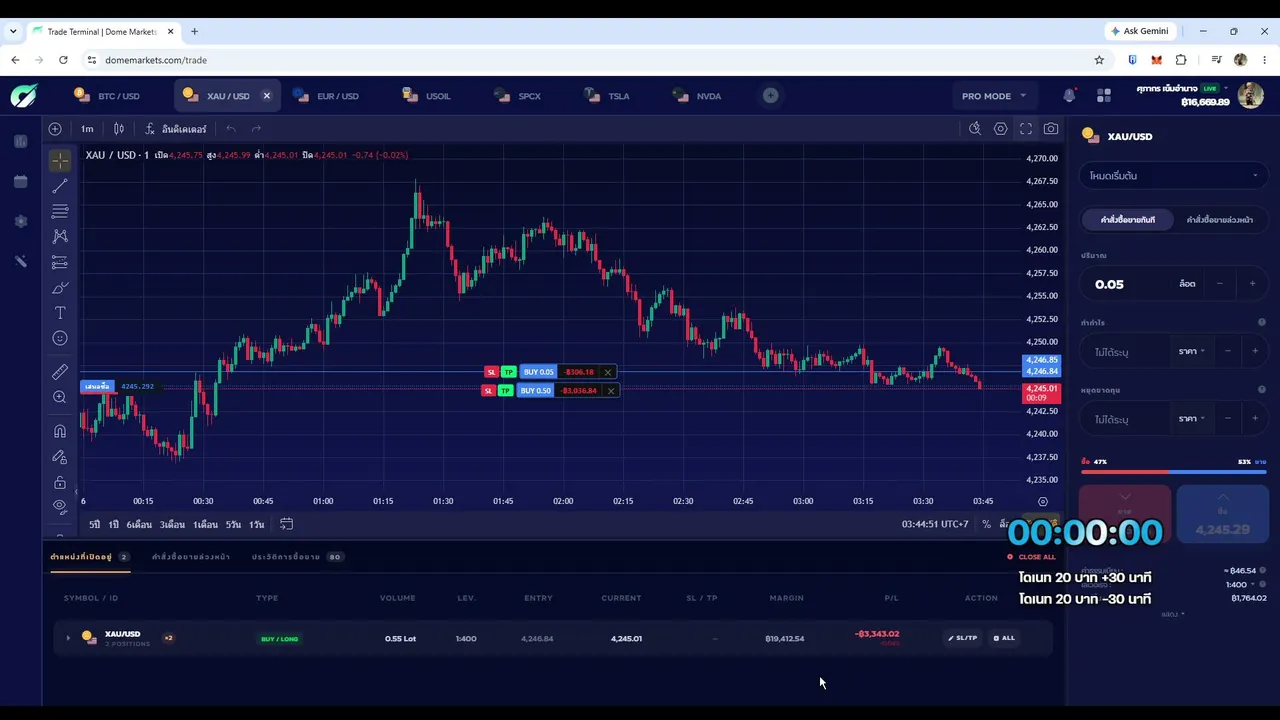The image size is (1280, 720).
Task: Increase lot volume with plus button
Action: (1252, 284)
